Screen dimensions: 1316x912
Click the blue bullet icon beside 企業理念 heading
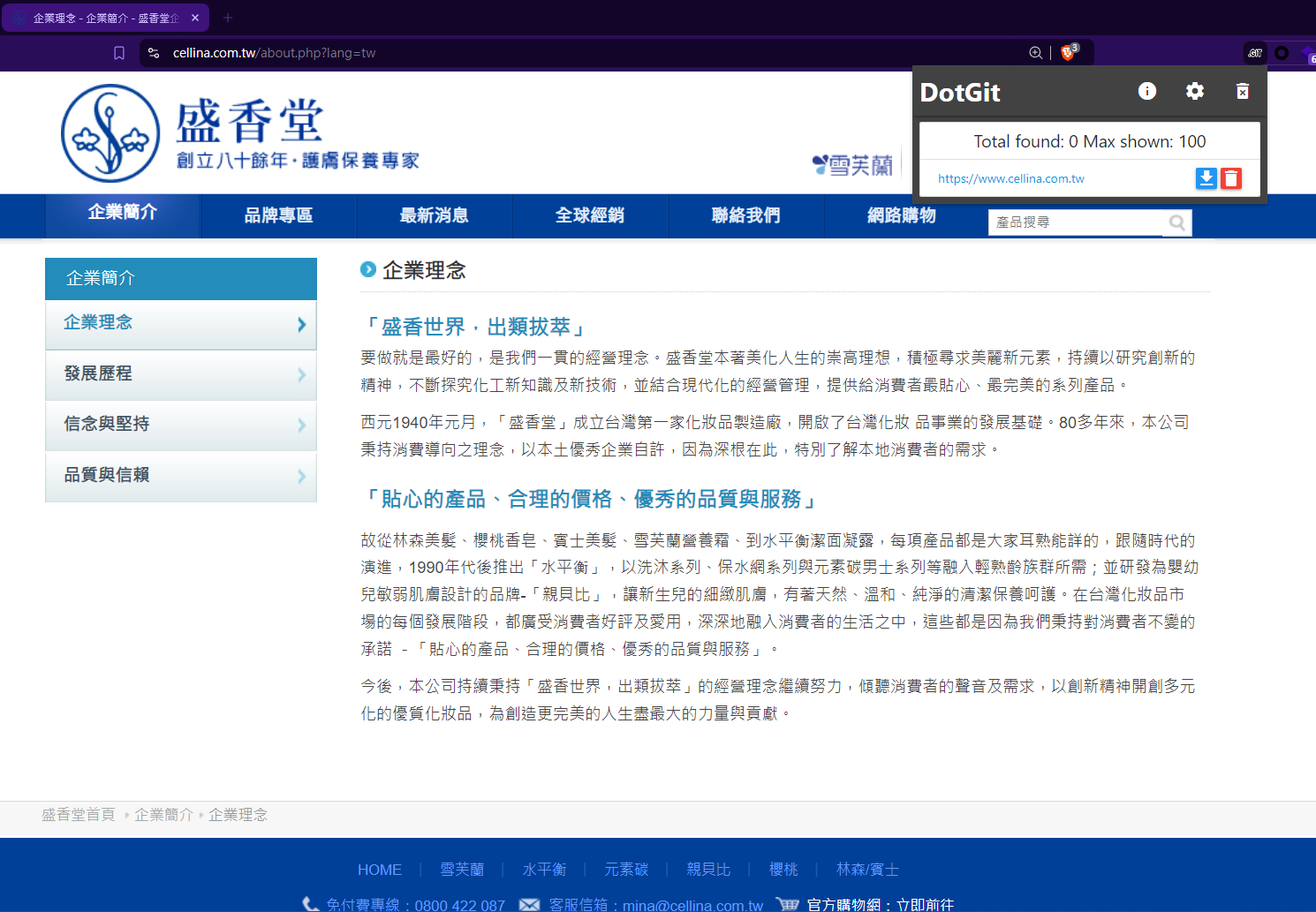368,269
